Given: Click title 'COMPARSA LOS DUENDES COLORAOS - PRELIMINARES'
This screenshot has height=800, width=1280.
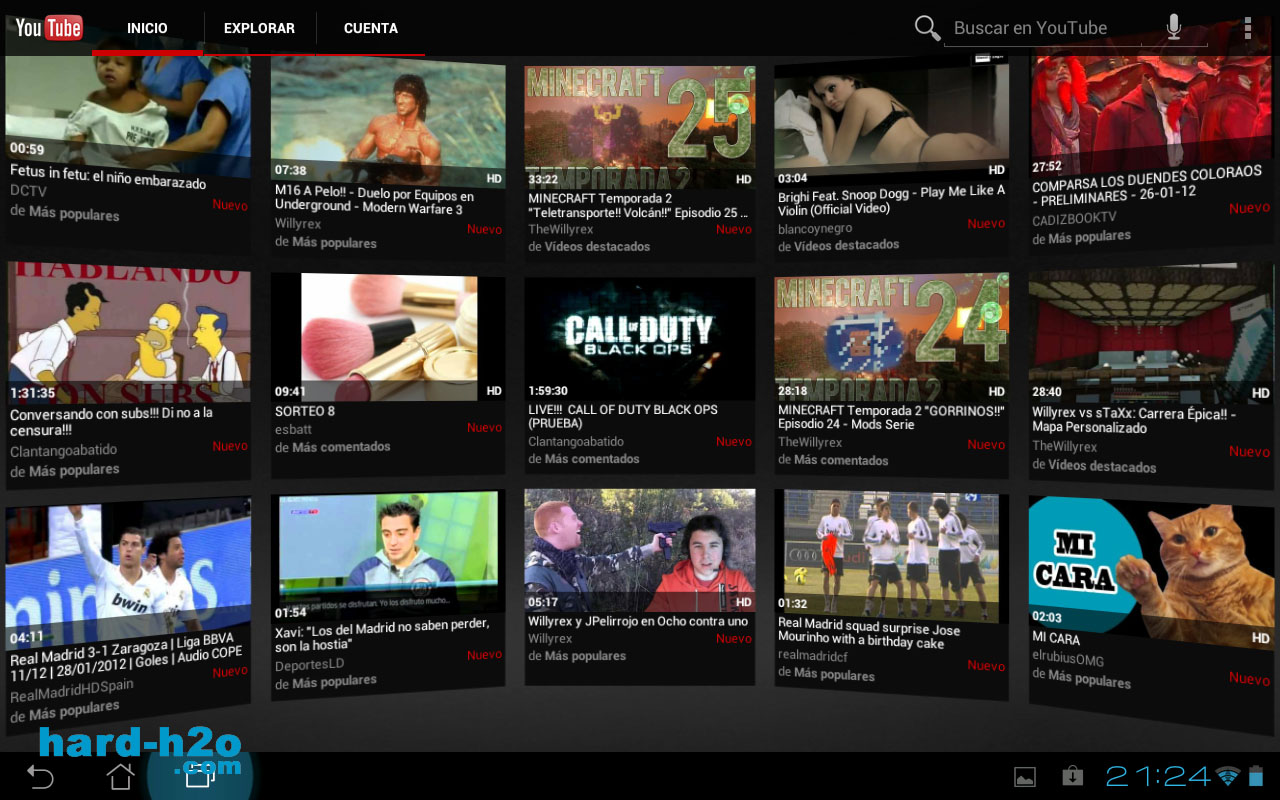Looking at the screenshot, I should click(1147, 185).
